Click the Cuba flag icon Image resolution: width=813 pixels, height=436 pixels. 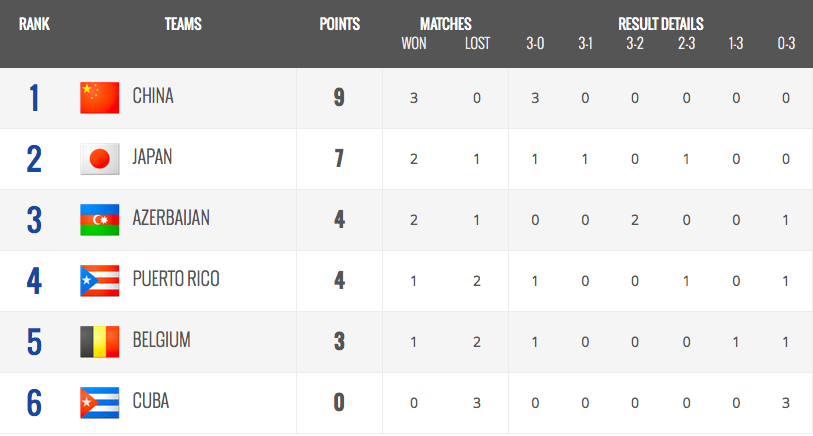pyautogui.click(x=100, y=403)
